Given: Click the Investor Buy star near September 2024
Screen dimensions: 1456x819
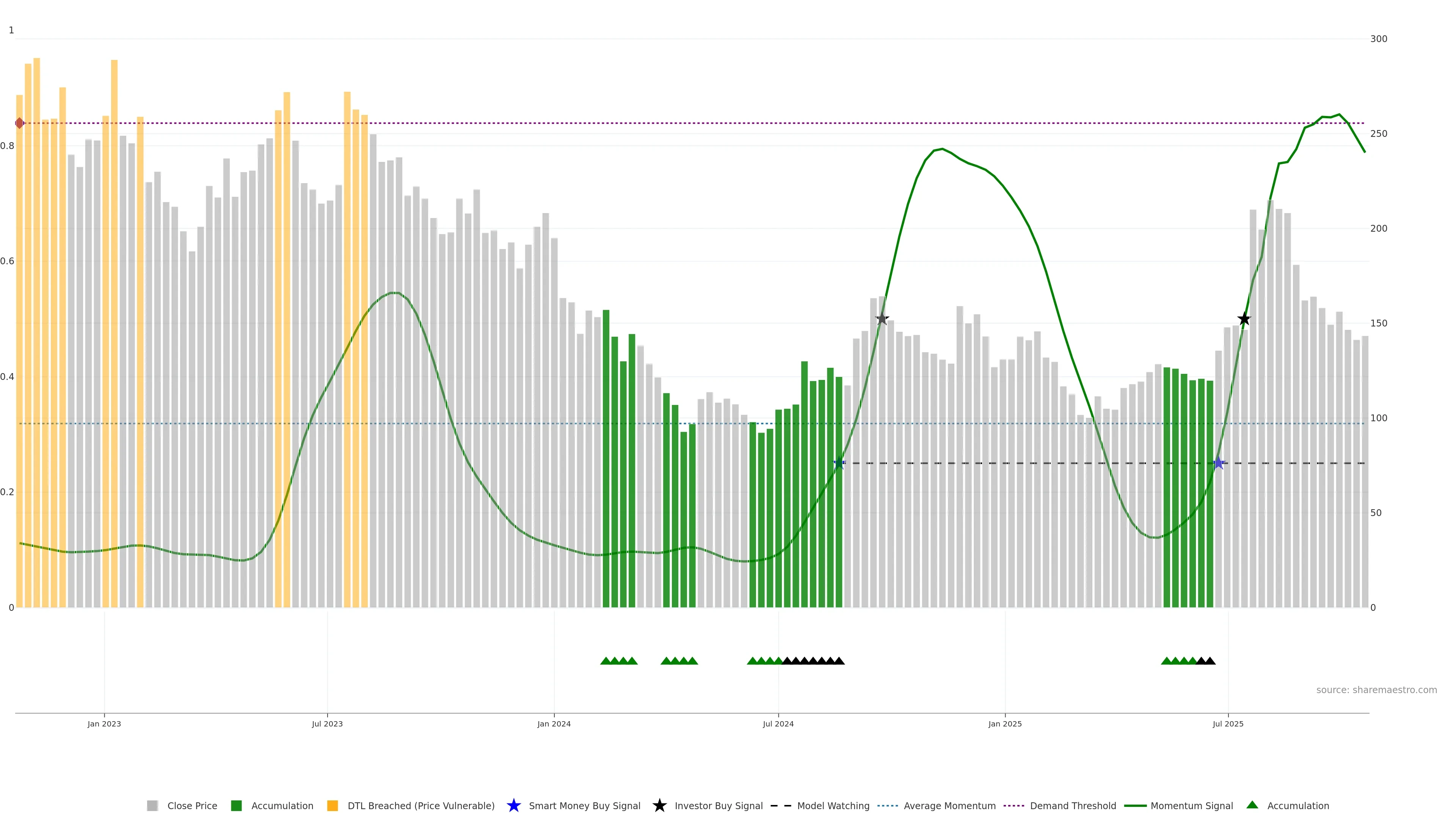Looking at the screenshot, I should click(882, 319).
